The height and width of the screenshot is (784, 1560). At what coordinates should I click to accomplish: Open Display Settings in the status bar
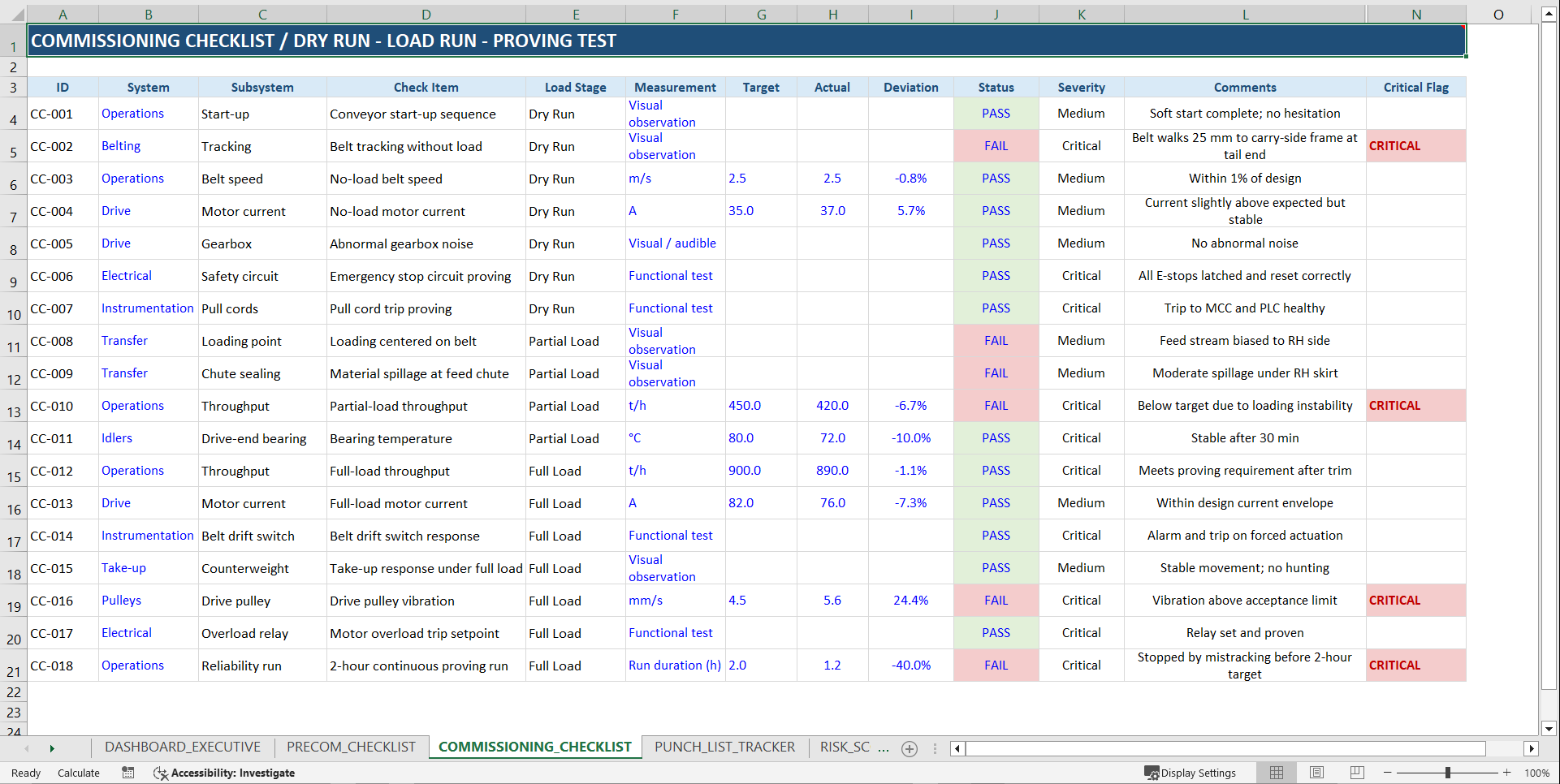tap(1192, 773)
